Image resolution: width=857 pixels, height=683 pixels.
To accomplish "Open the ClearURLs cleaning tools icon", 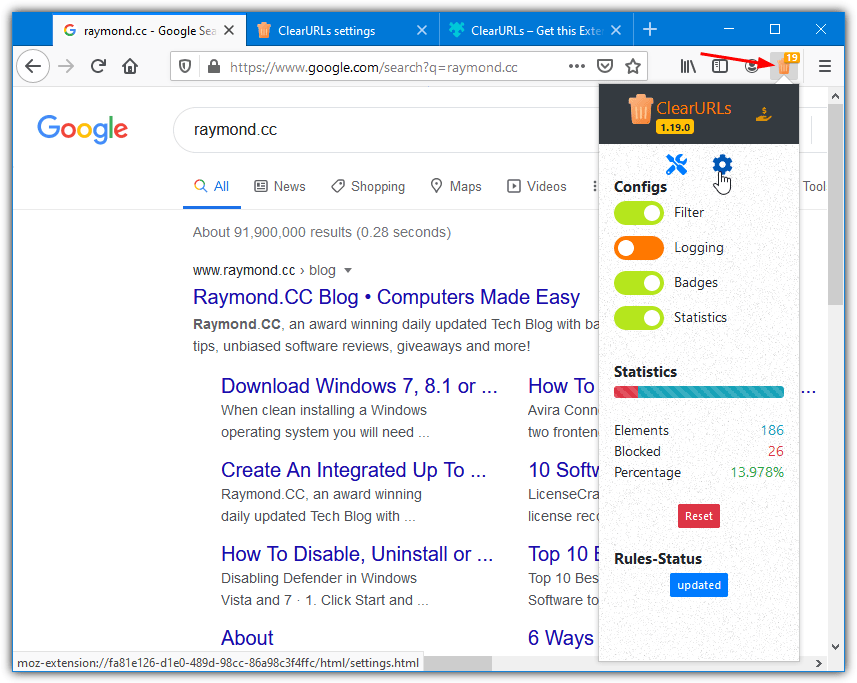I will click(x=676, y=164).
